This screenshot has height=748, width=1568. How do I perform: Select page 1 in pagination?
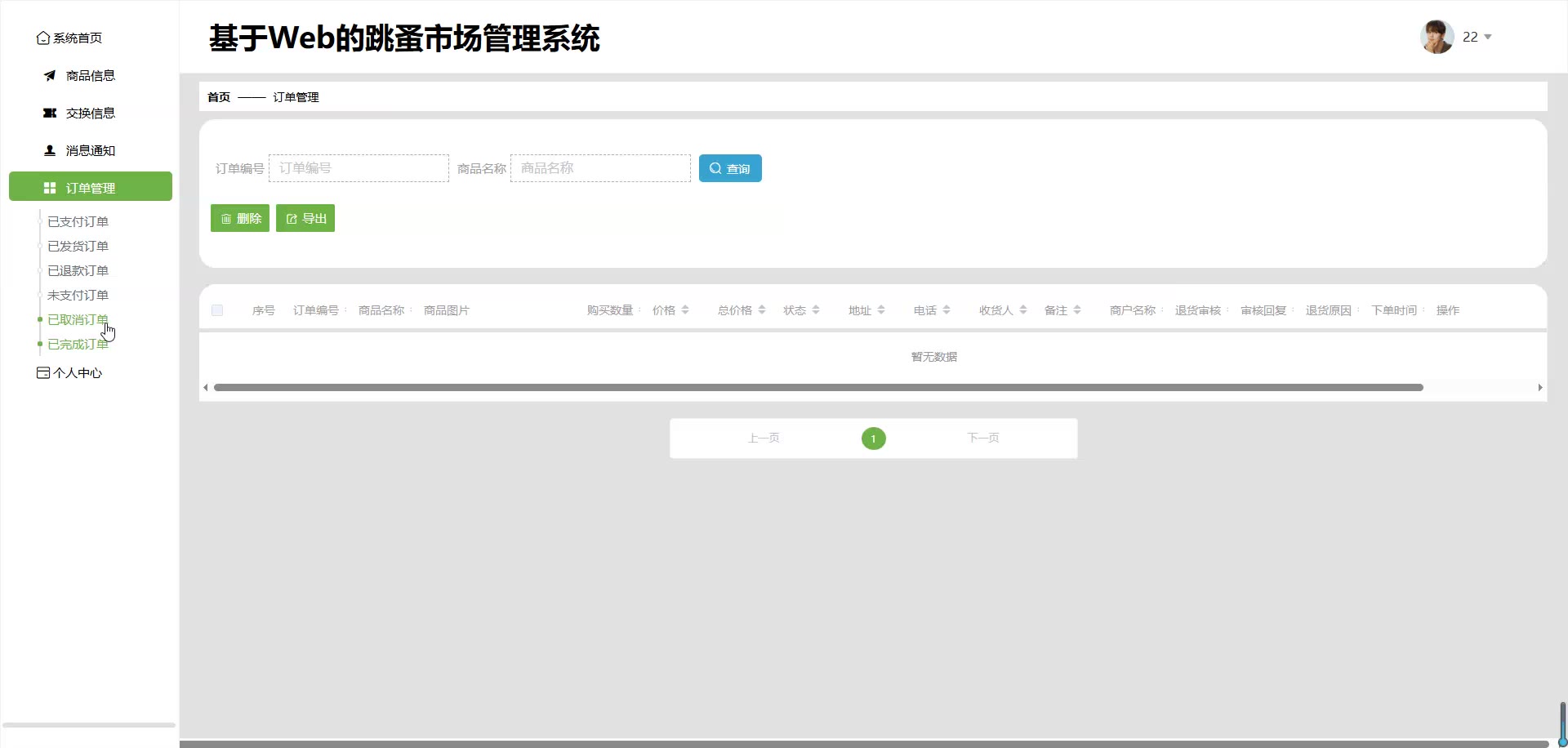tap(874, 439)
